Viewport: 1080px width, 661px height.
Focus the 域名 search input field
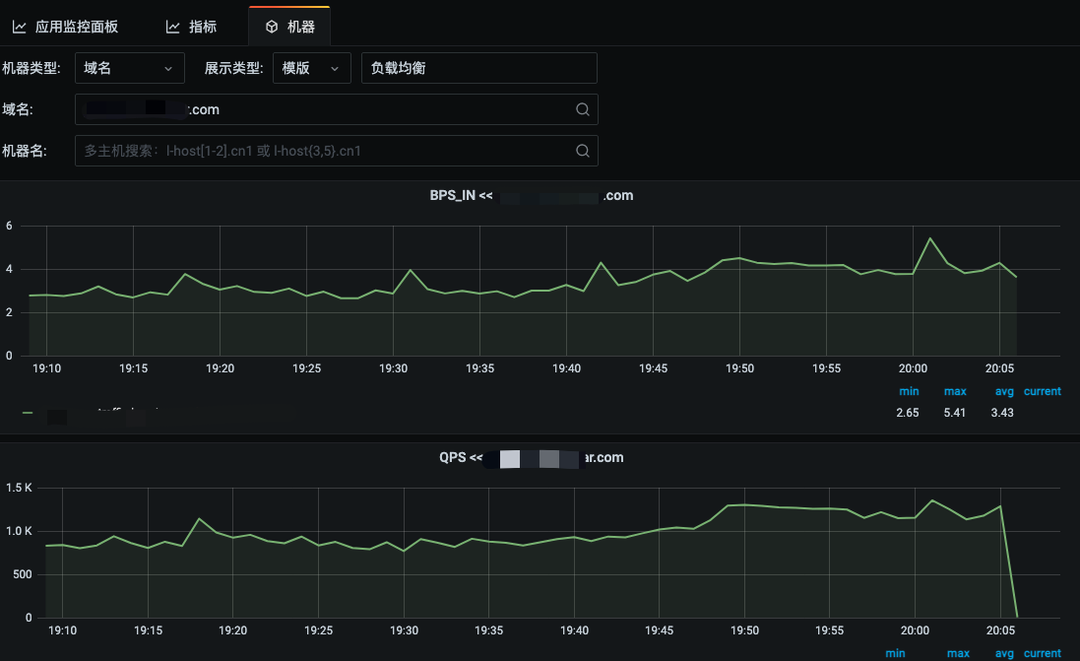(336, 109)
